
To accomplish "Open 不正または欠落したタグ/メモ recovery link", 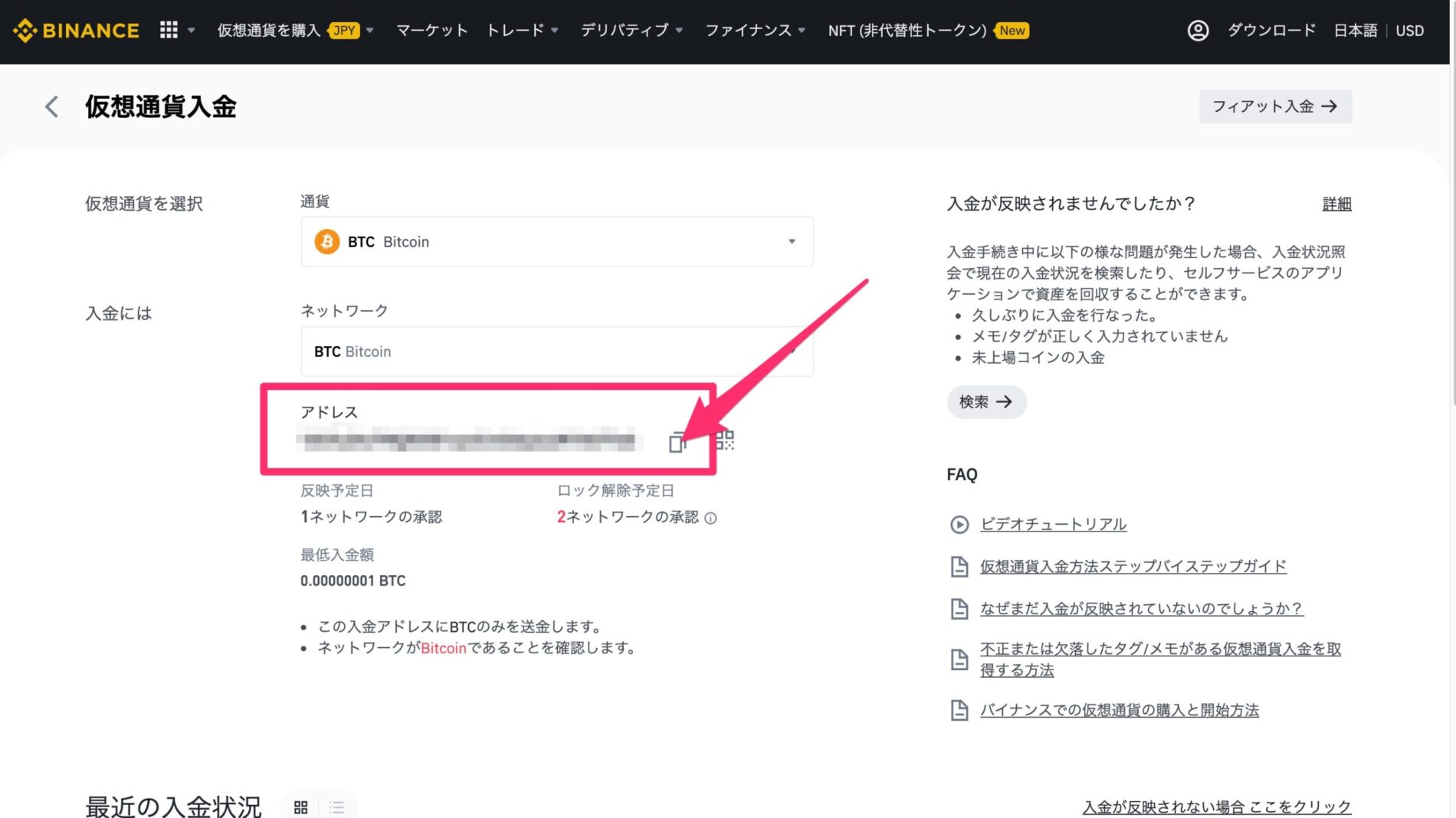I will tap(1160, 659).
